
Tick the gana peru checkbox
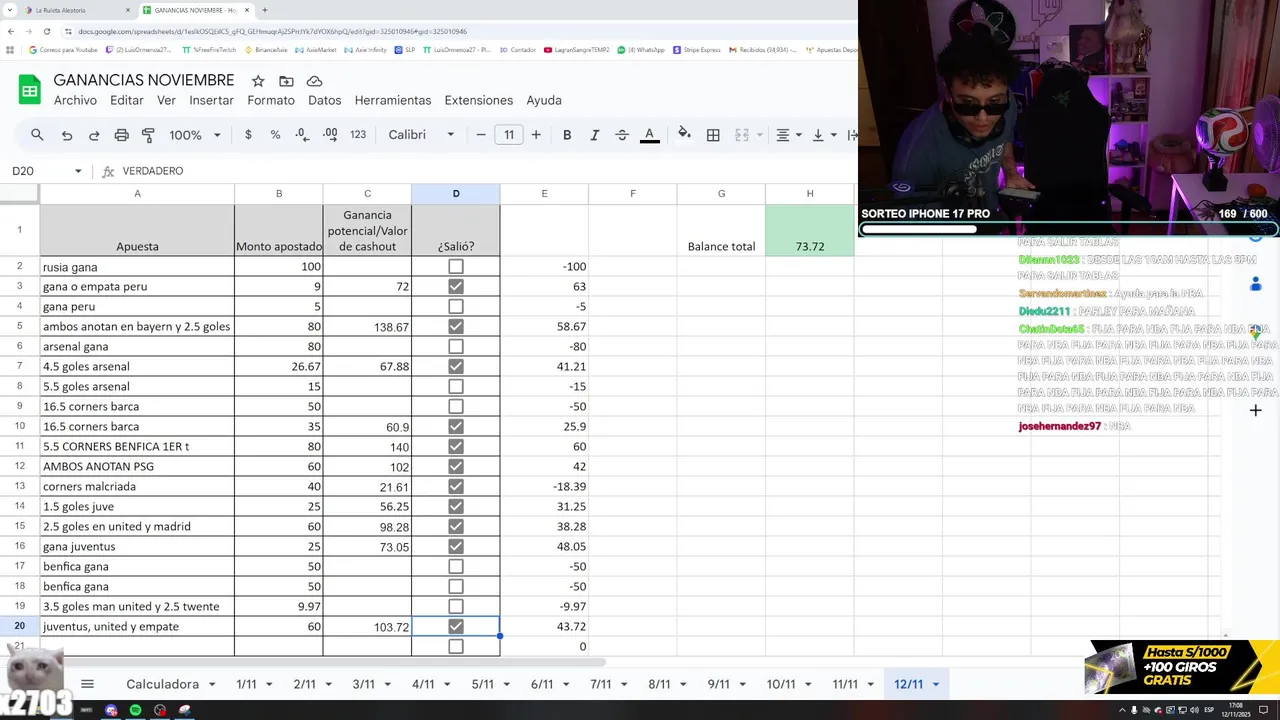(456, 307)
